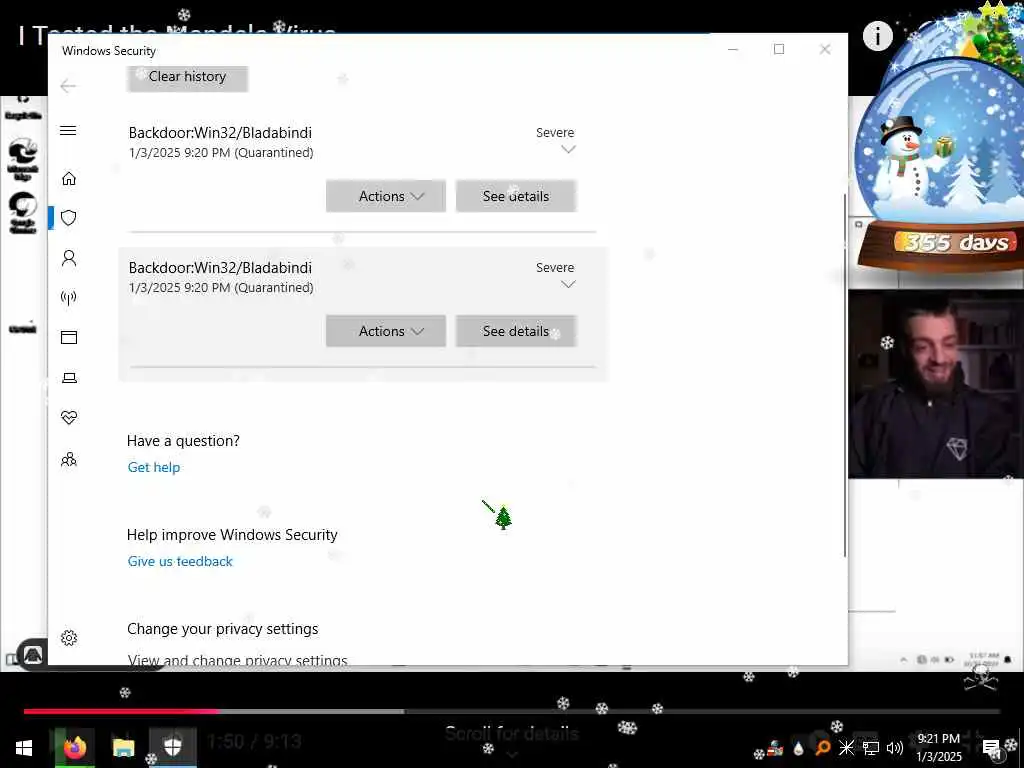Expand first Bladabindi threat Severe chevron
The image size is (1024, 768).
[x=568, y=150]
